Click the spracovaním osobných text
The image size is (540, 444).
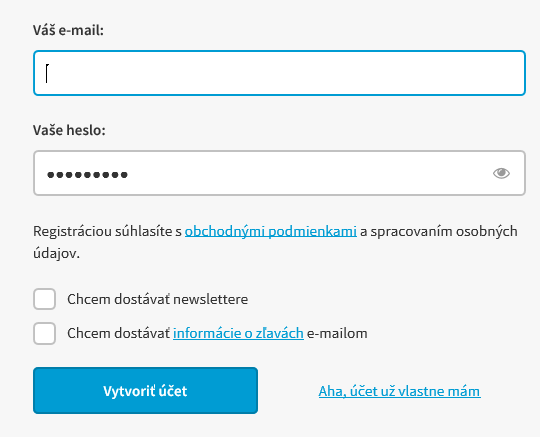tap(444, 231)
